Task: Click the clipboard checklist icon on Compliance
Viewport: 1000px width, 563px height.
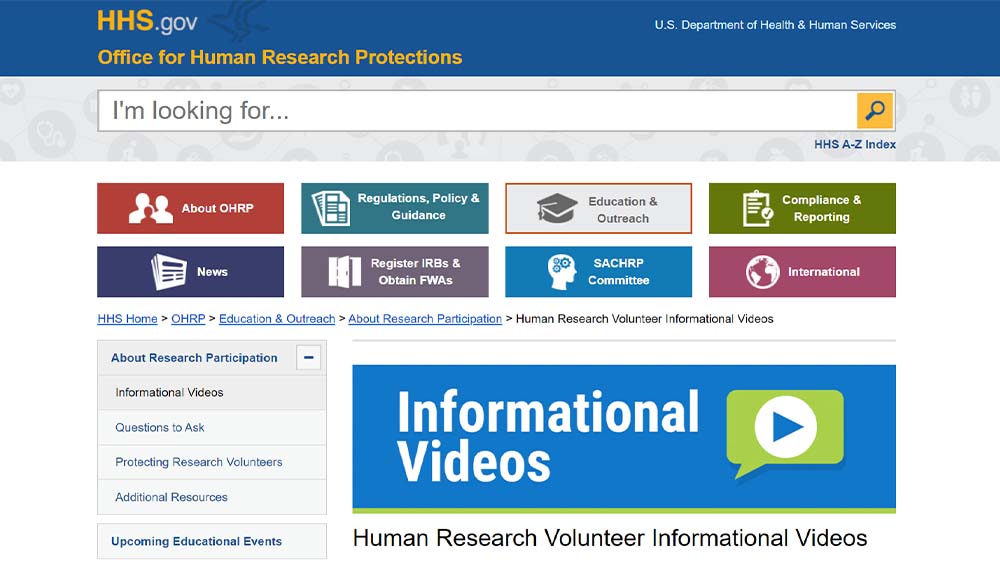Action: [x=758, y=208]
